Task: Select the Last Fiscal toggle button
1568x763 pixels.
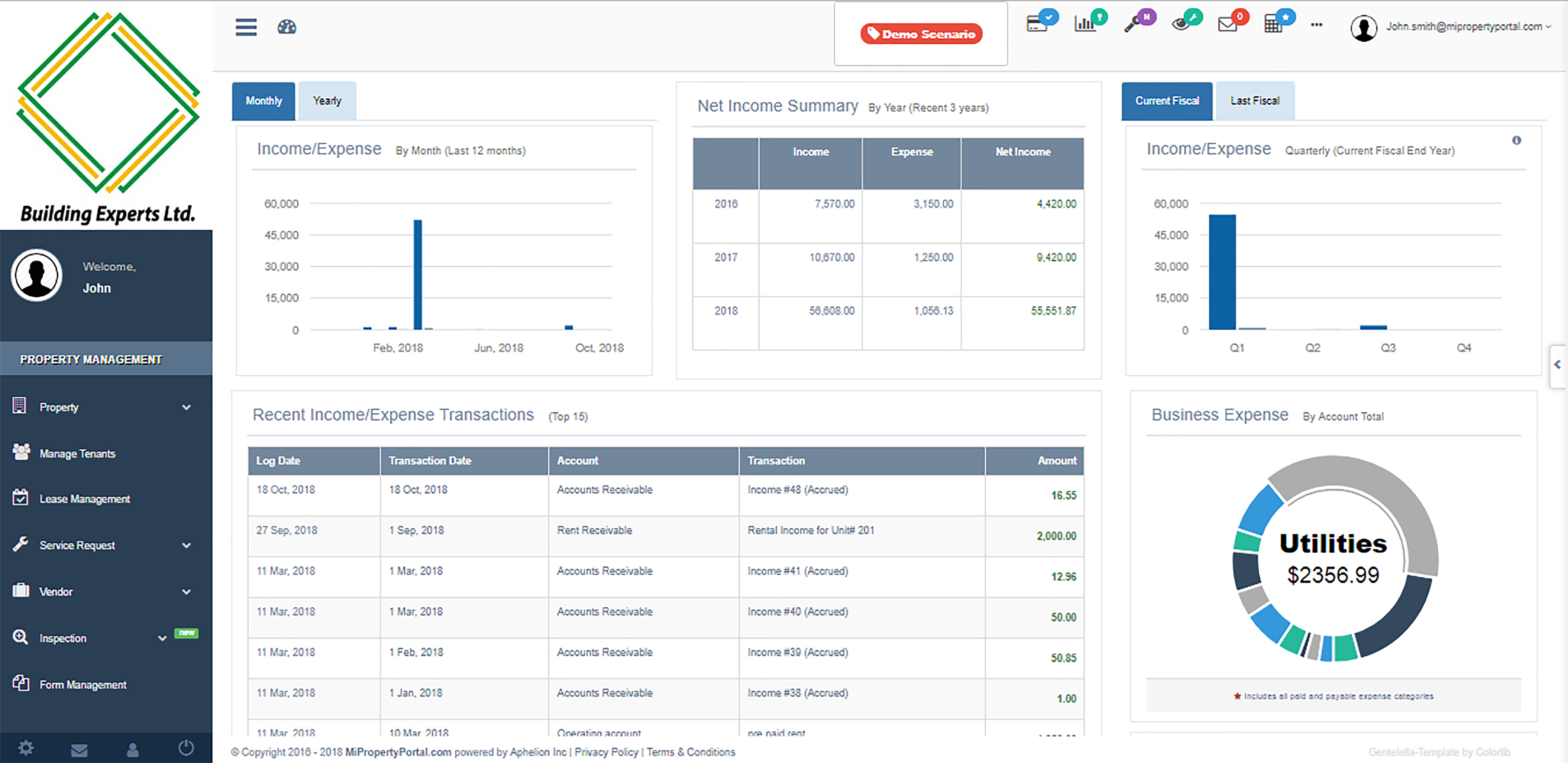Action: point(1255,100)
